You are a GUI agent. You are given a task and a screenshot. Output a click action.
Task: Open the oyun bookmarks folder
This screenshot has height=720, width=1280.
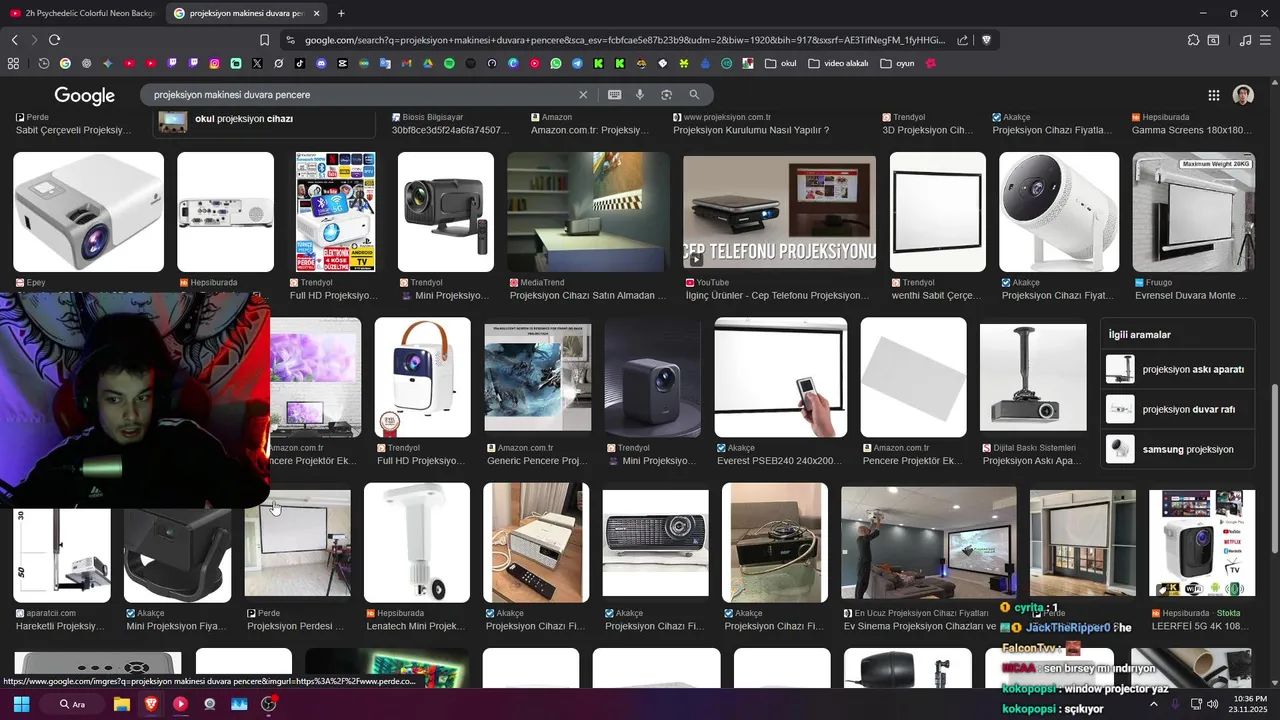[x=897, y=63]
